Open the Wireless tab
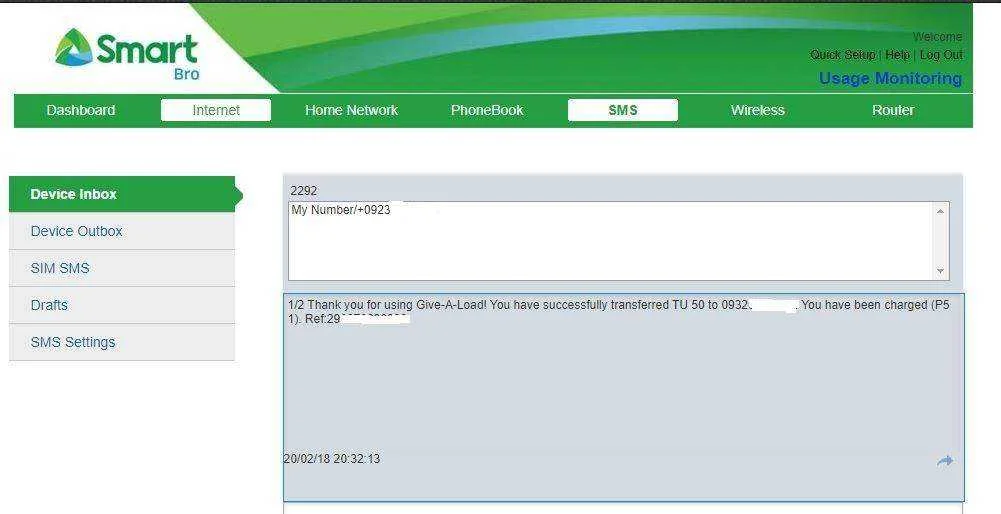Screen dimensions: 1001x514 (758, 110)
